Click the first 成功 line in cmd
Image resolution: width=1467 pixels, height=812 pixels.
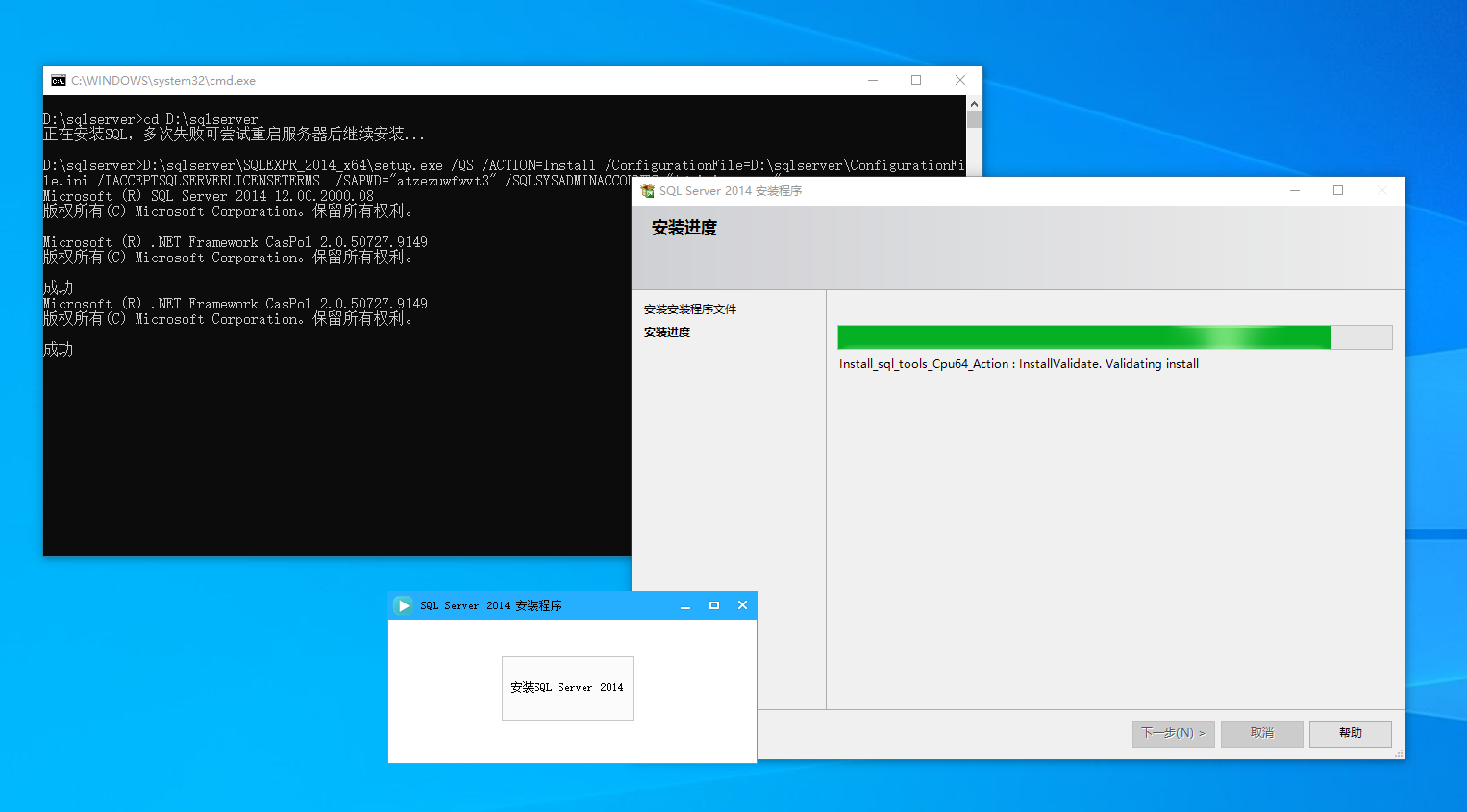58,287
